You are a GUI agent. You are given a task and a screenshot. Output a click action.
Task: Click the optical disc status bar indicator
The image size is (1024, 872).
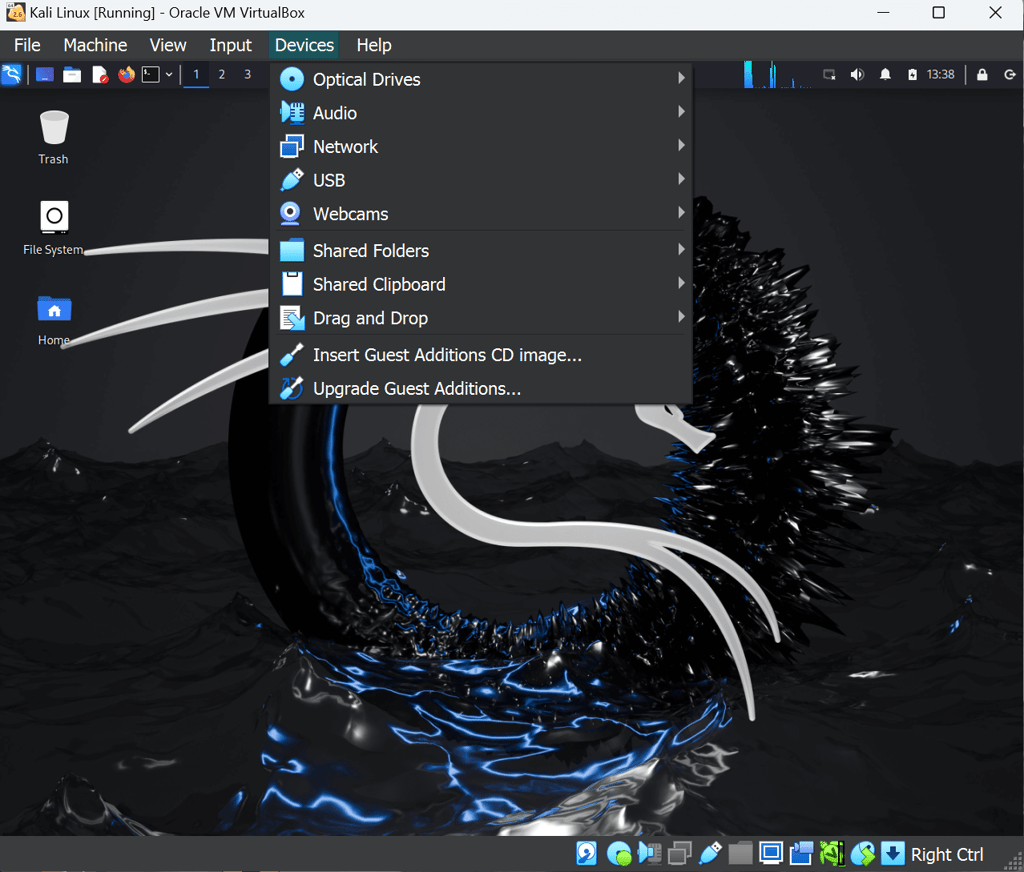(x=618, y=853)
